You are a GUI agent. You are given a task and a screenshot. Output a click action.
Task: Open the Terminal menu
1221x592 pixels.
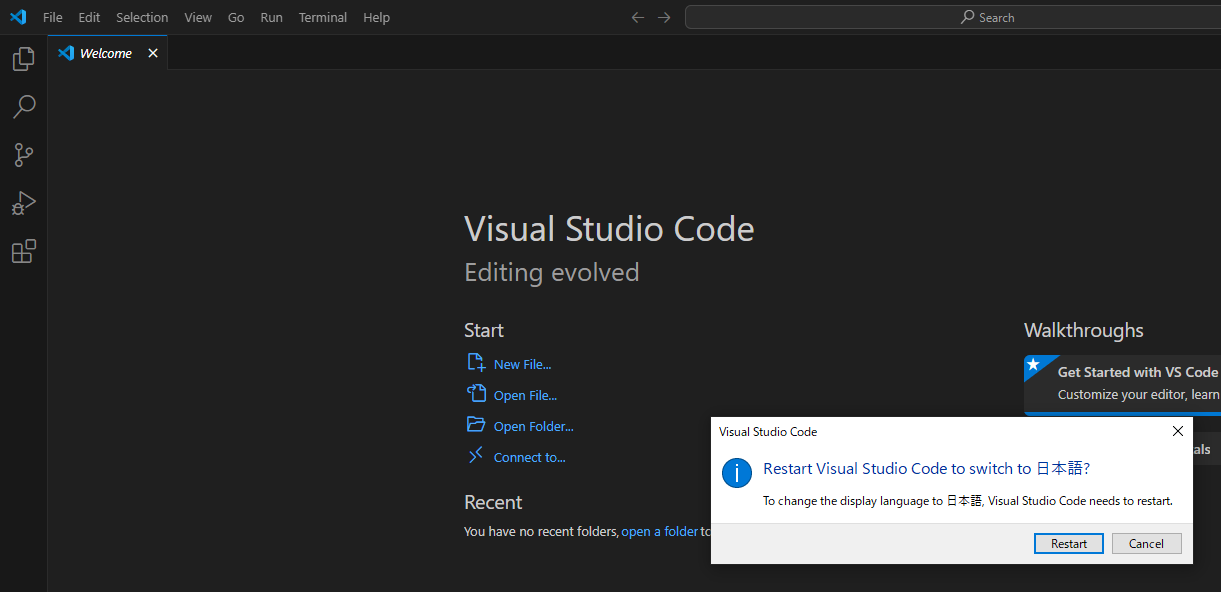point(322,17)
